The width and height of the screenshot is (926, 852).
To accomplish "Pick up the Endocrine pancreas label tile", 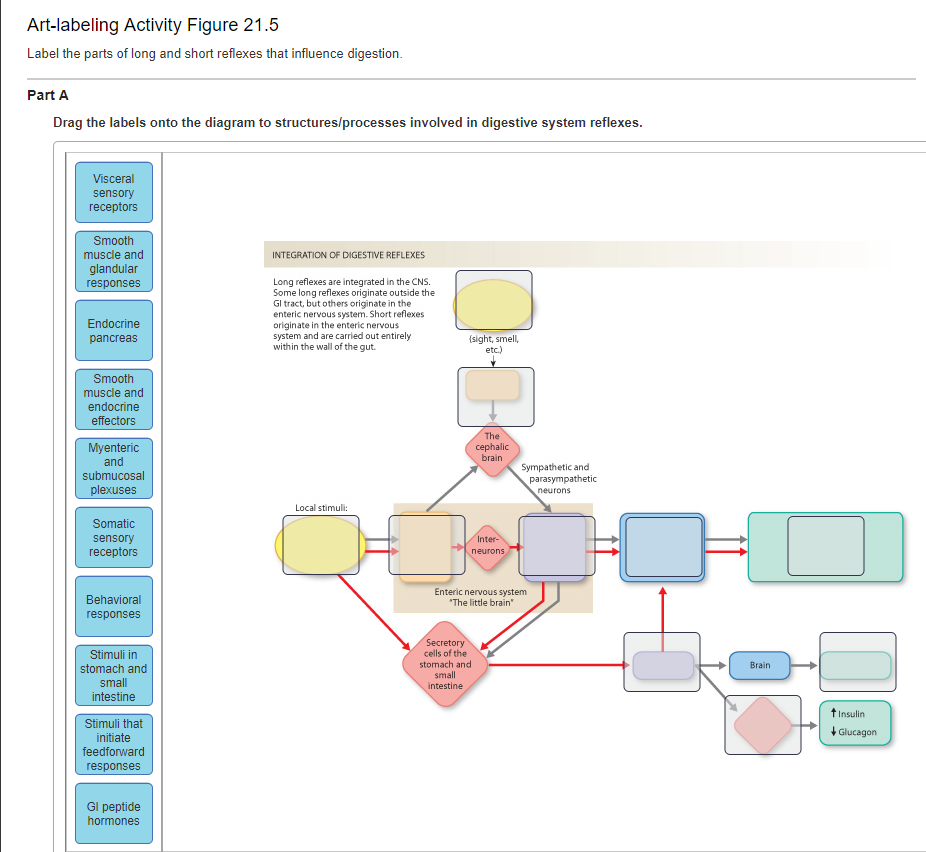I will tap(113, 330).
